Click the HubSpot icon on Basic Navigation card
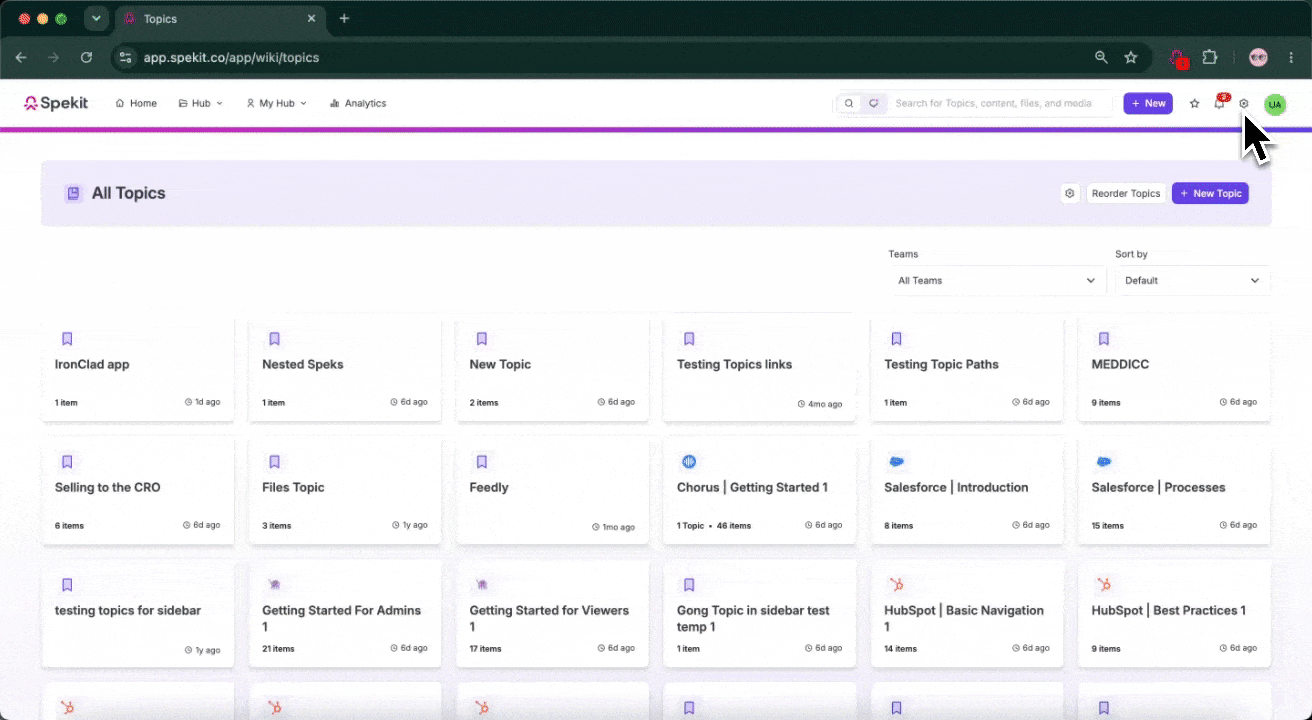The image size is (1312, 720). click(x=896, y=585)
